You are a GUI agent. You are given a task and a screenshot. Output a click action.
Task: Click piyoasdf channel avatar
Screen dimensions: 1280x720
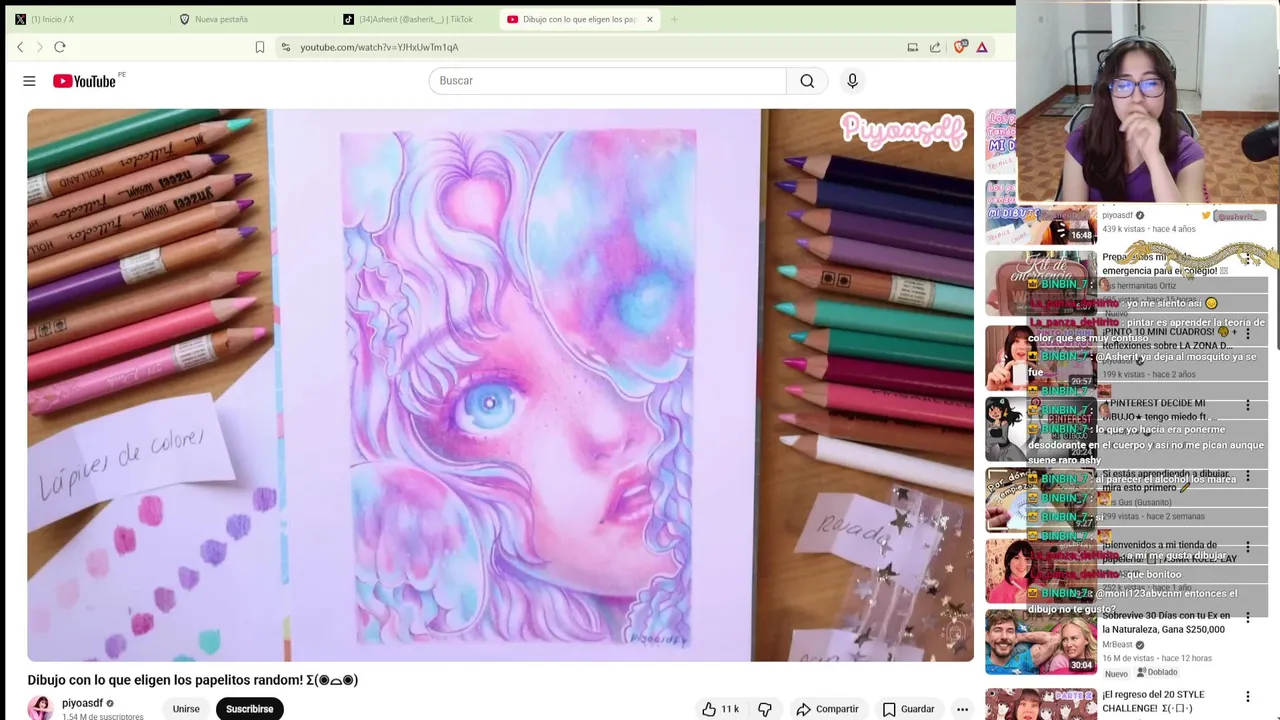point(40,708)
